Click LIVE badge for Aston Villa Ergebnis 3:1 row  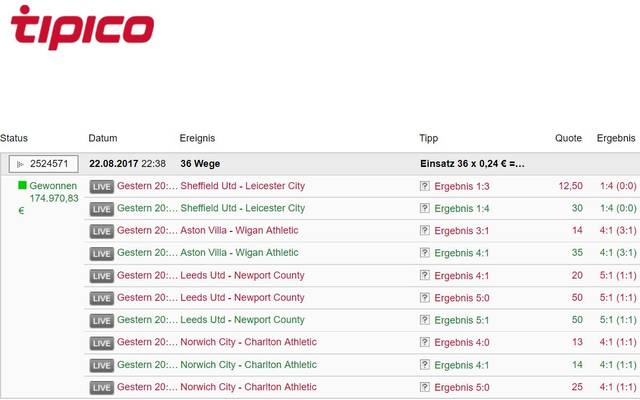click(x=102, y=231)
